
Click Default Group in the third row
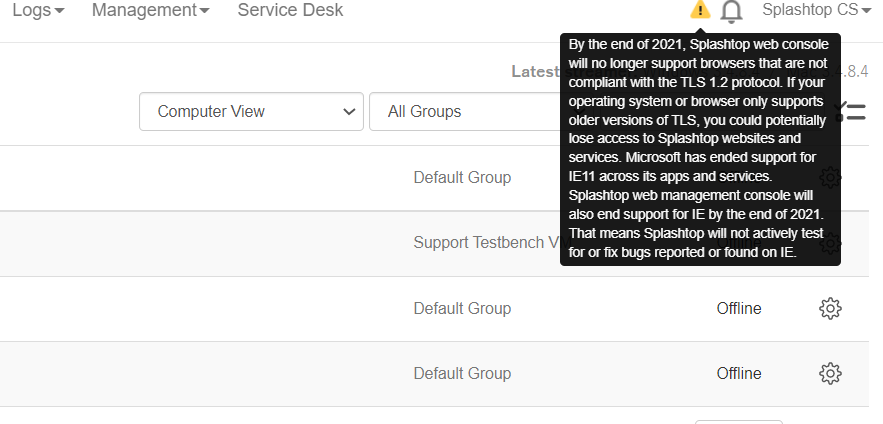tap(462, 308)
